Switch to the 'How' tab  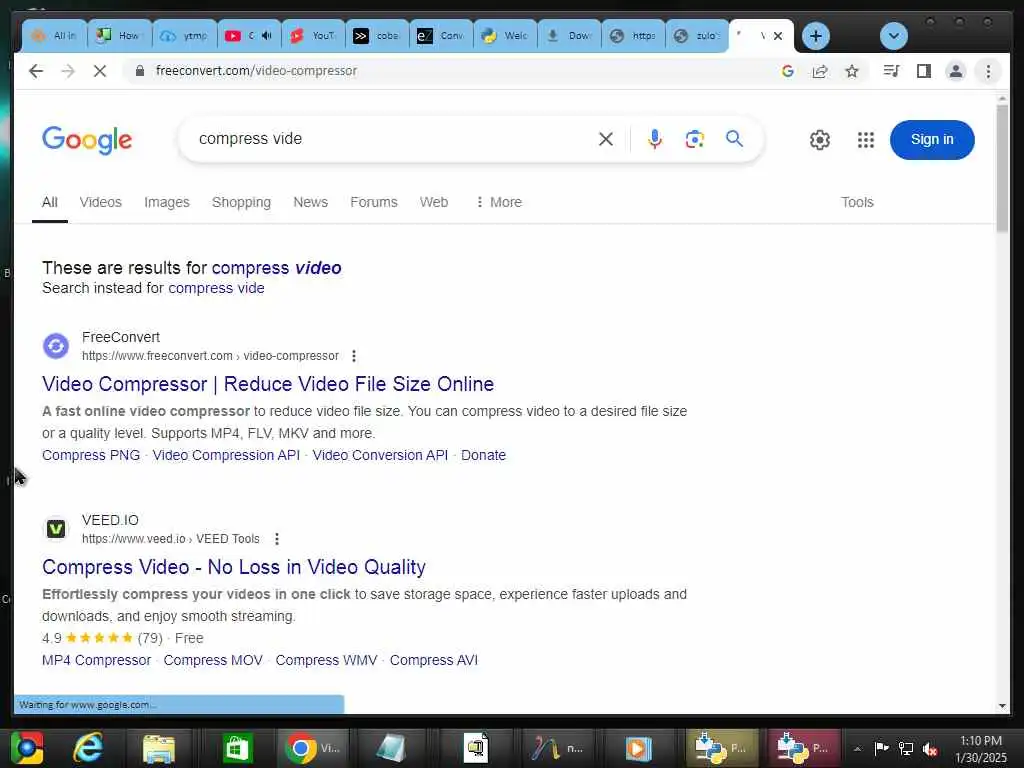120,36
